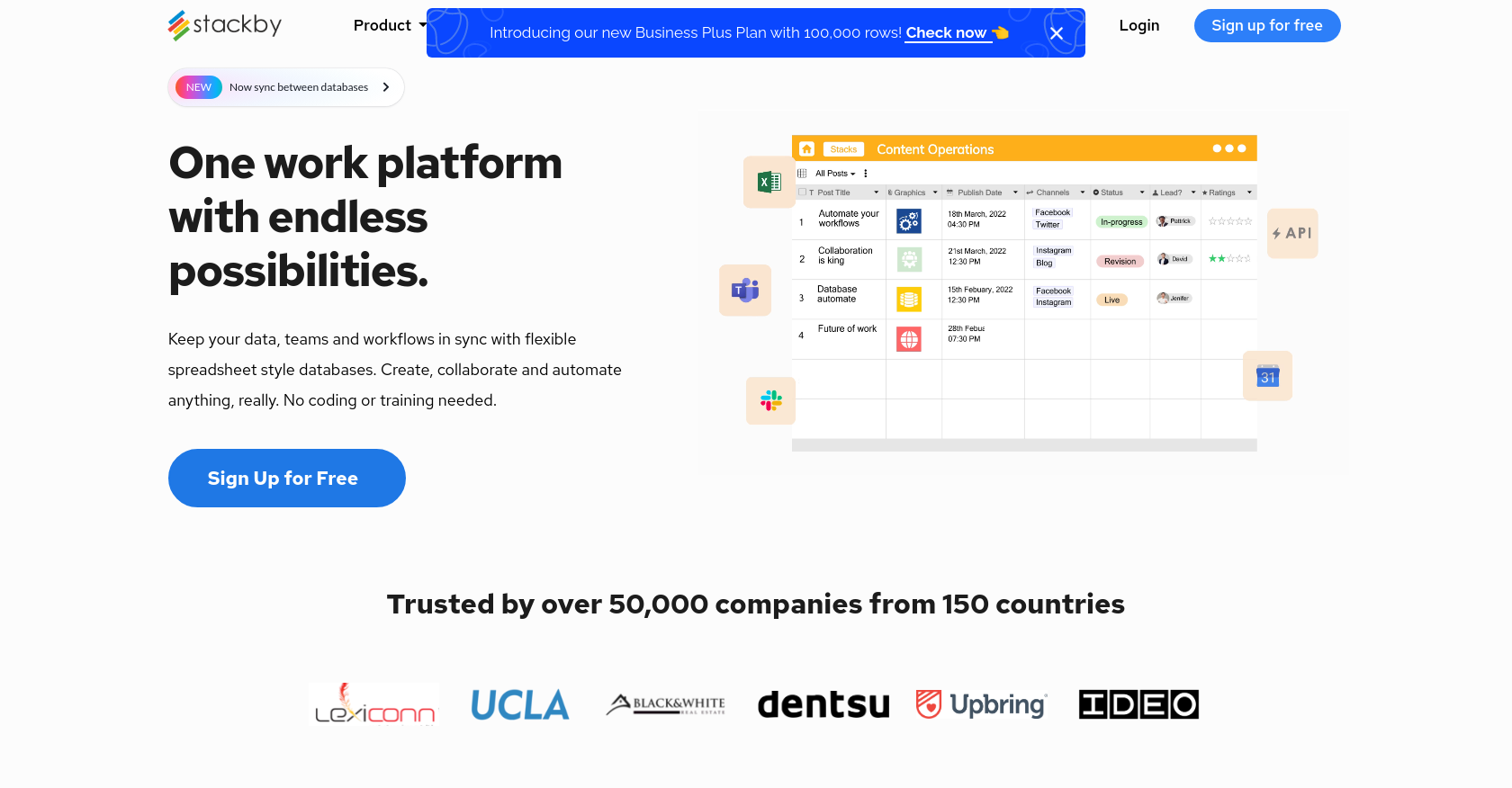This screenshot has height=788, width=1512.
Task: Click the IDEO logo
Action: pos(1138,704)
